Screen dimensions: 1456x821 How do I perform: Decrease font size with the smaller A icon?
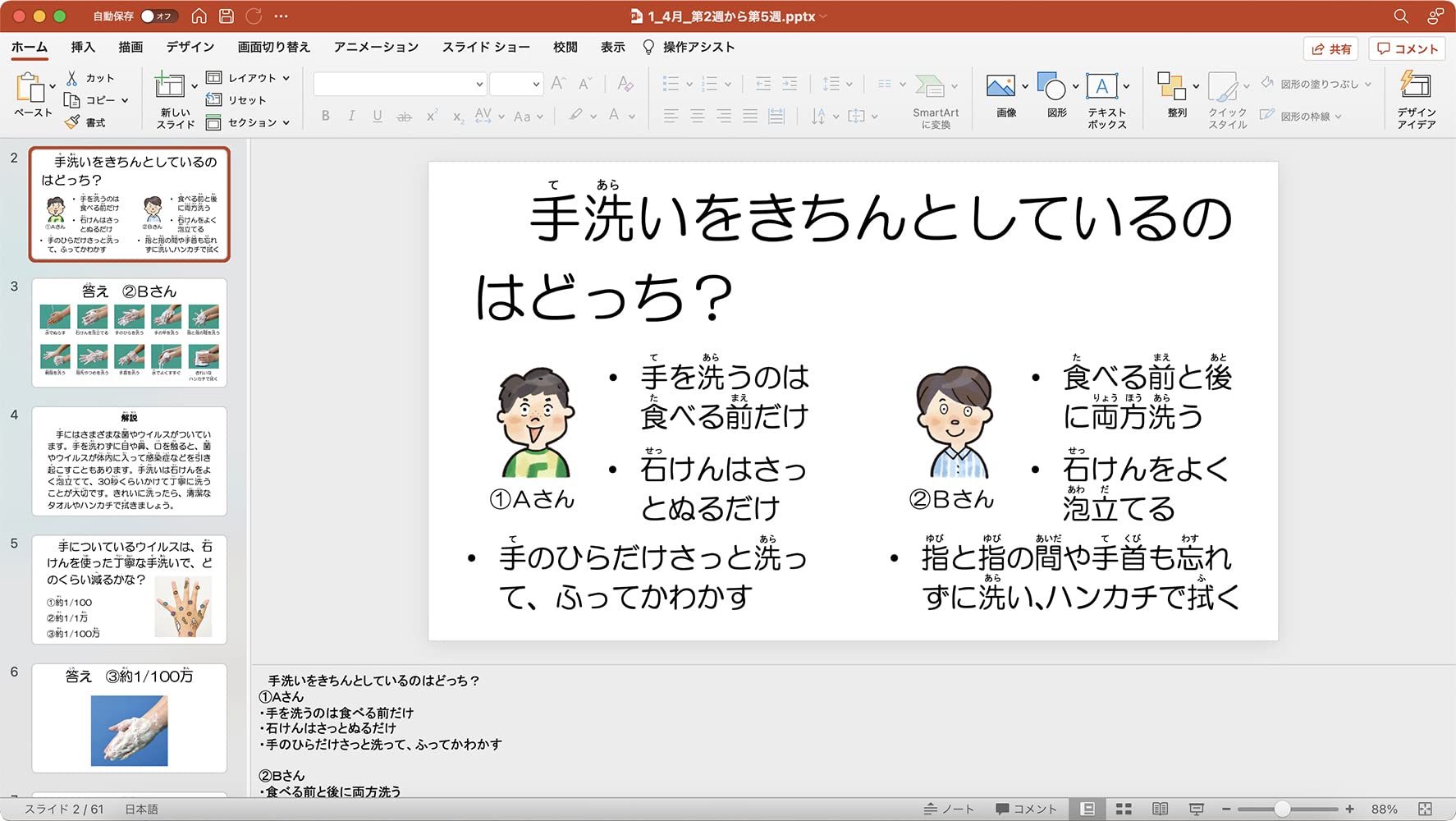click(584, 83)
